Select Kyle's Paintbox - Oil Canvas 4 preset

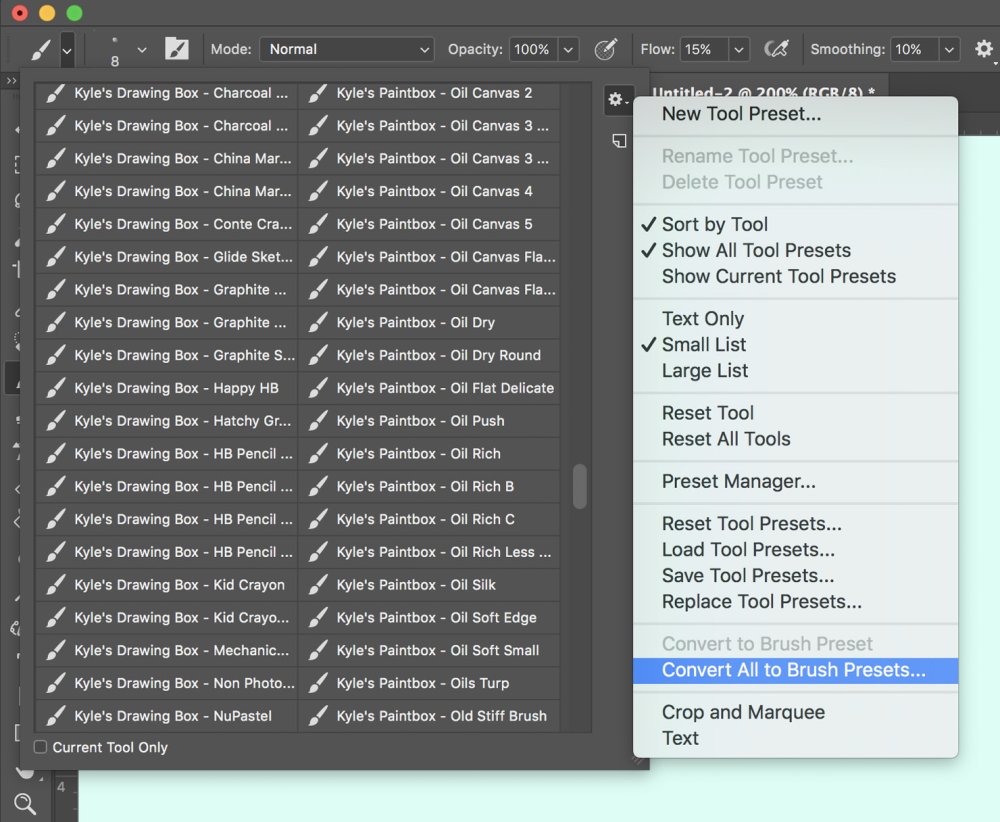click(429, 191)
